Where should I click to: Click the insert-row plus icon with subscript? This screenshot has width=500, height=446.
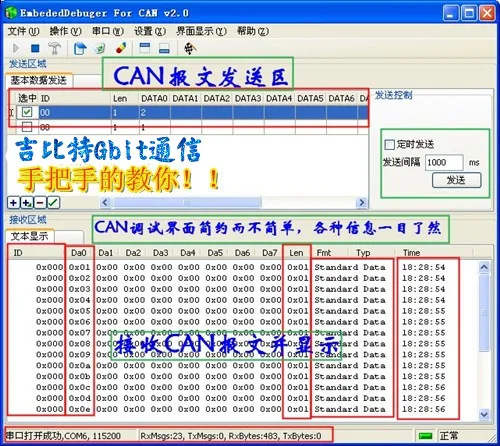coord(27,202)
